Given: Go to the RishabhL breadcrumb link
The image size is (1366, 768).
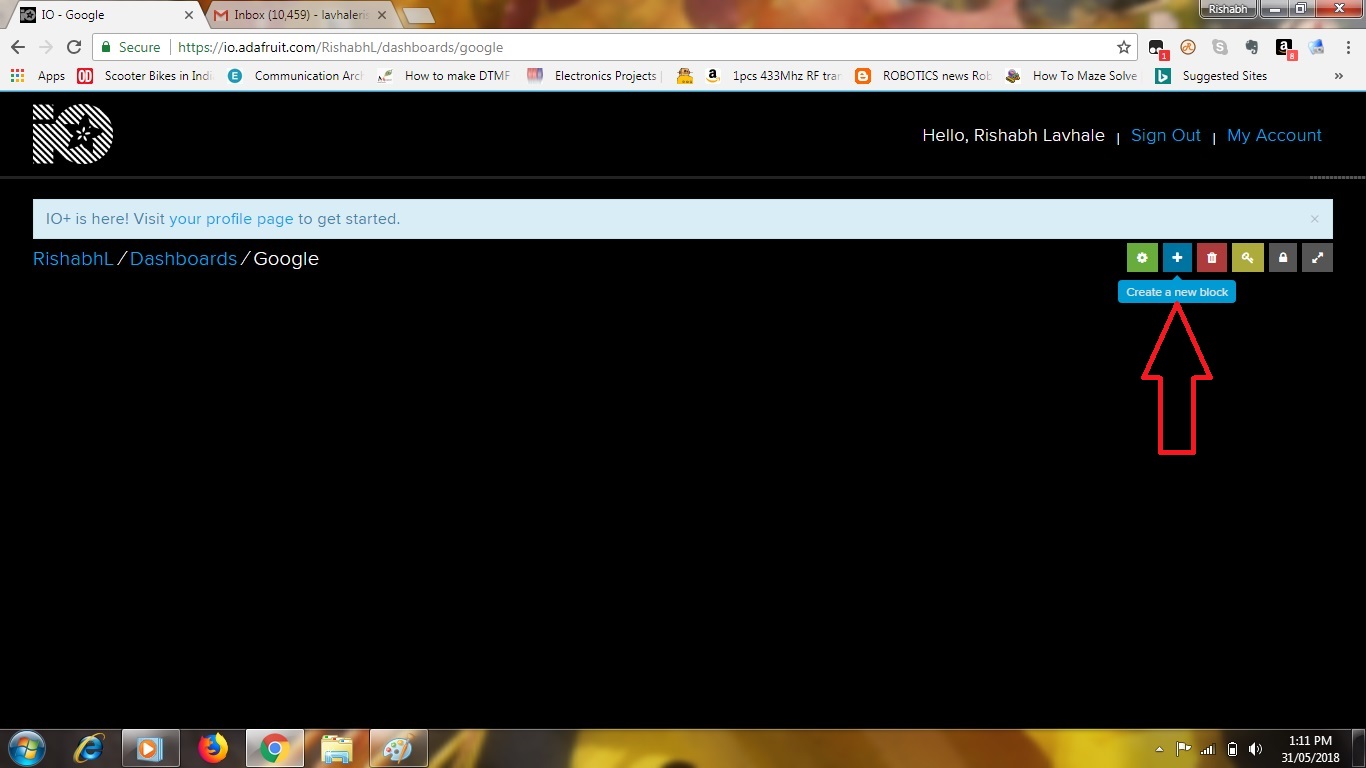Looking at the screenshot, I should 73,259.
